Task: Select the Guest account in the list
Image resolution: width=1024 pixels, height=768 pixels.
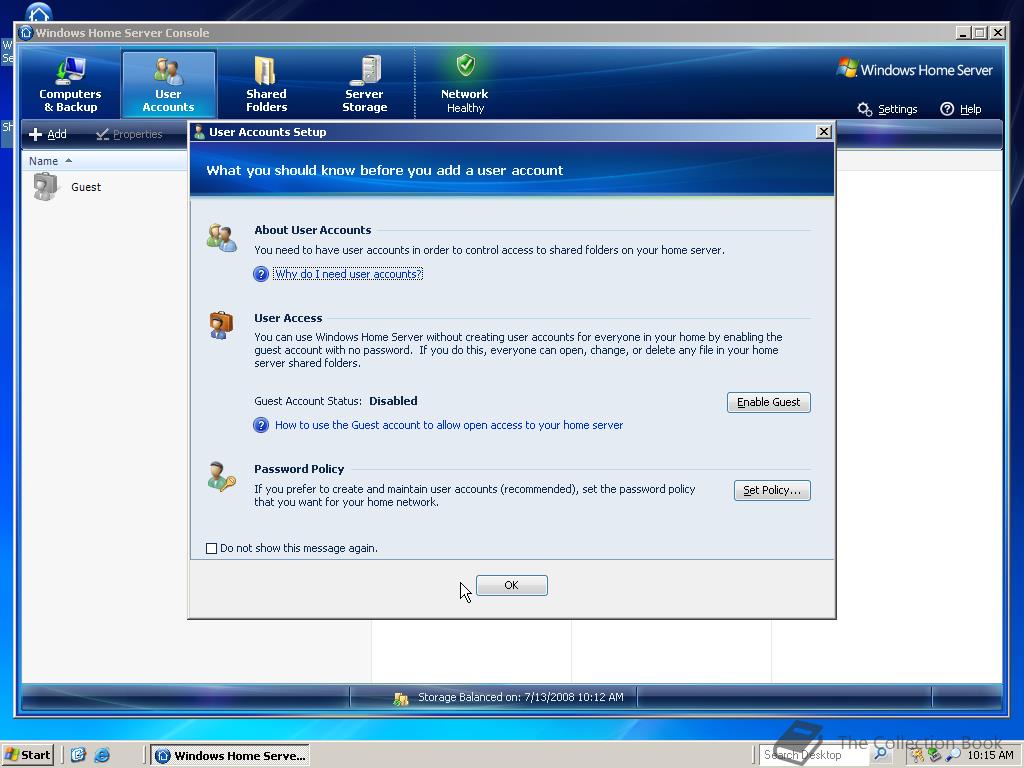Action: (x=86, y=187)
